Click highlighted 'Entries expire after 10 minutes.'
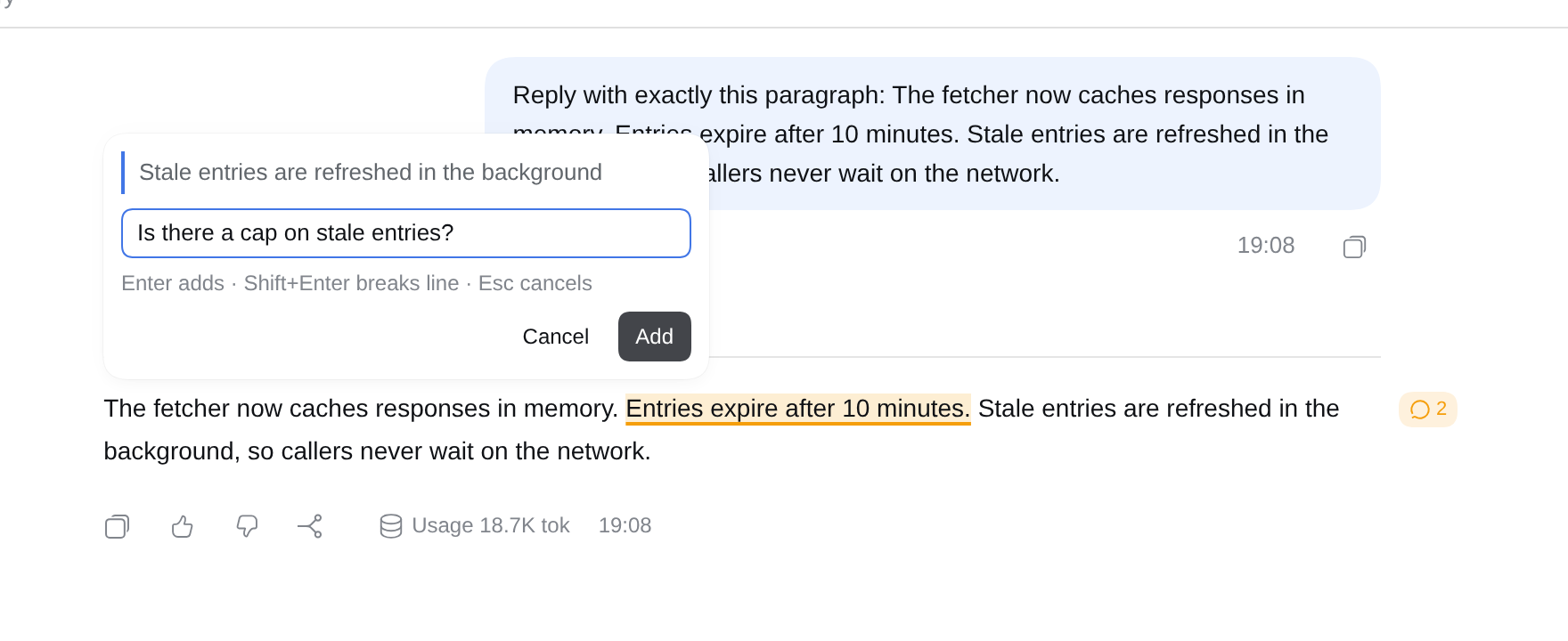Viewport: 1568px width, 641px height. (x=798, y=409)
